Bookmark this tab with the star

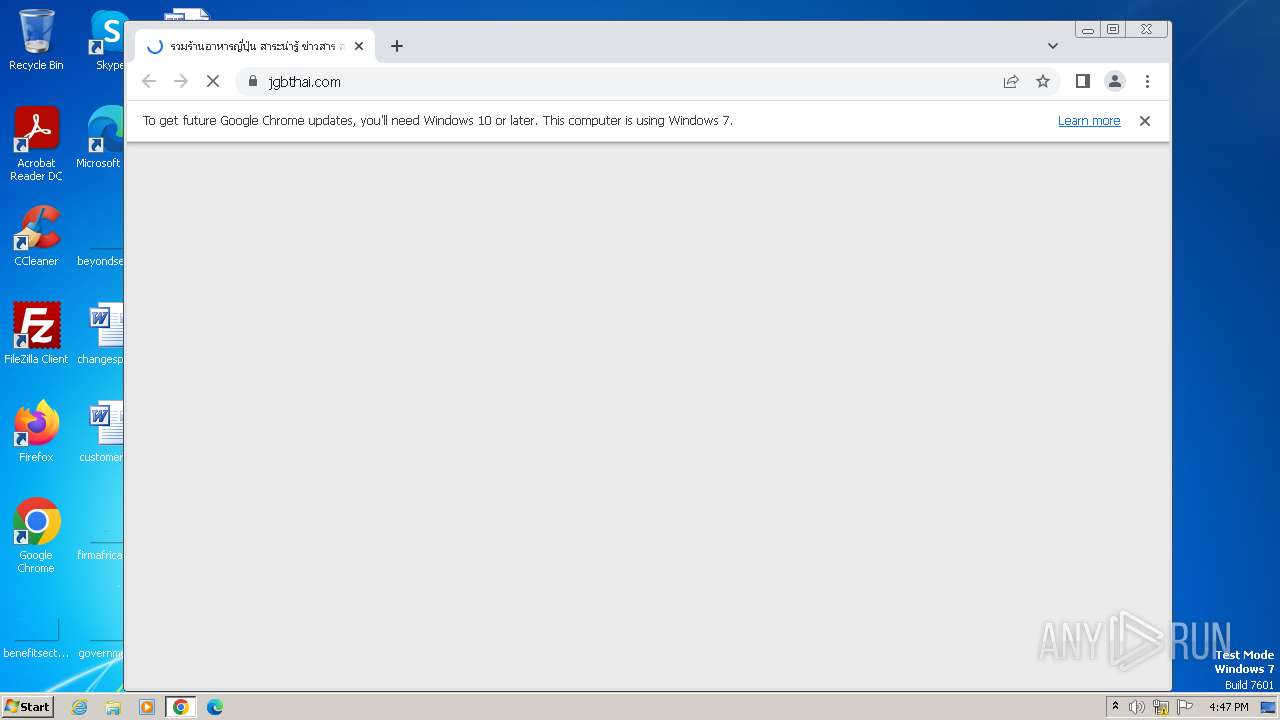pyautogui.click(x=1043, y=81)
